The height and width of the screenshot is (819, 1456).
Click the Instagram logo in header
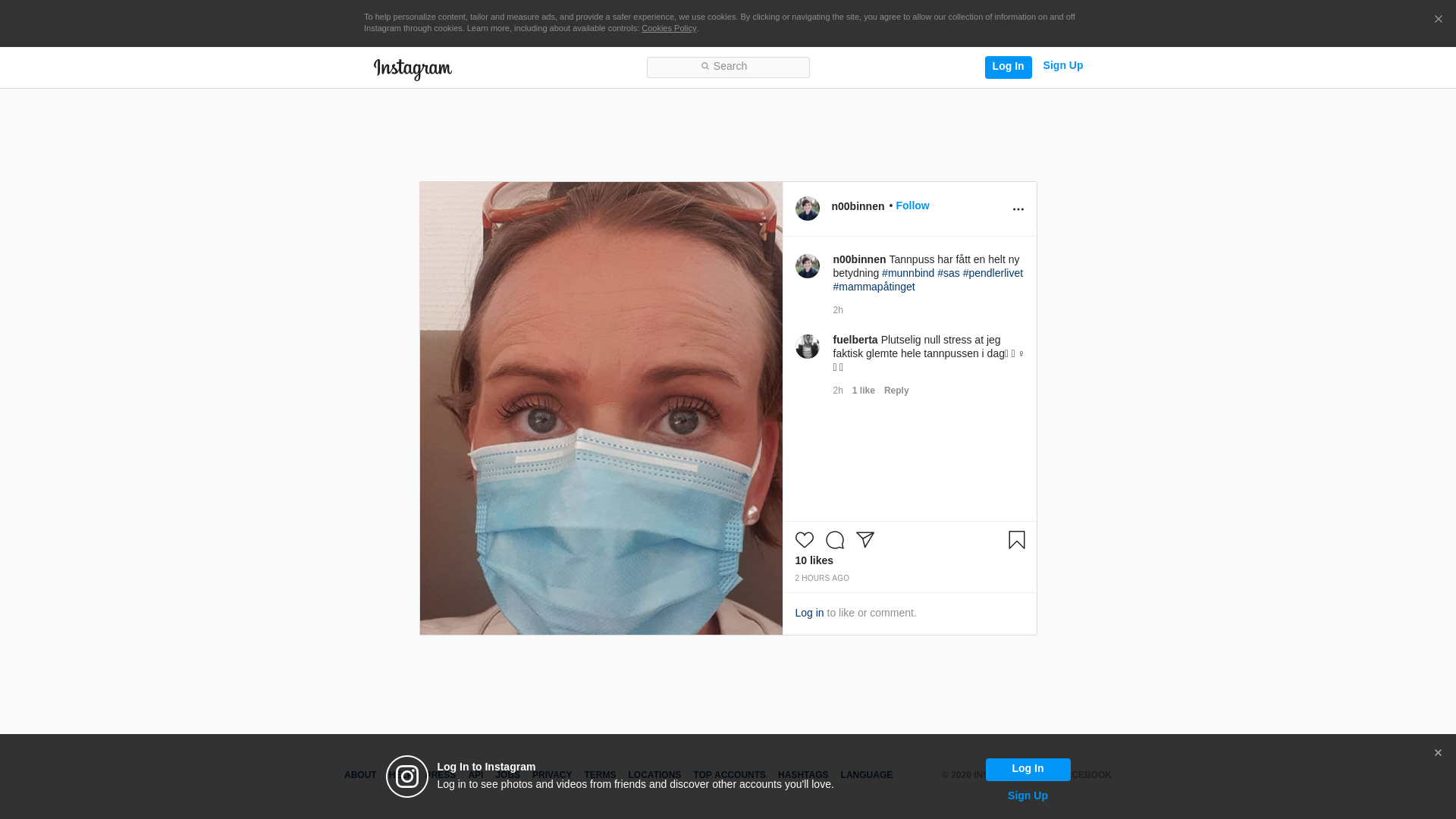[x=413, y=69]
